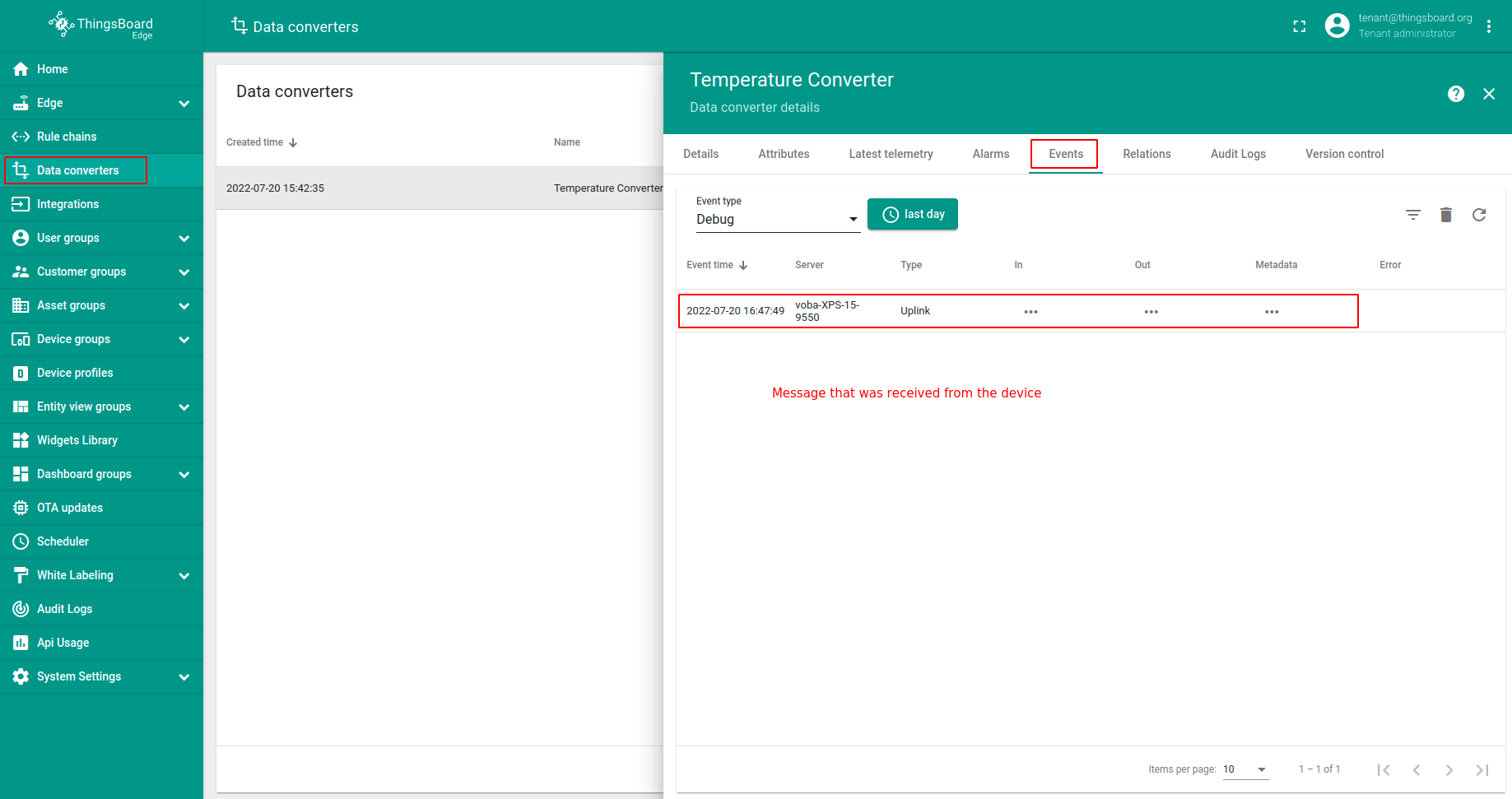Select Data converters in sidebar

(101, 170)
